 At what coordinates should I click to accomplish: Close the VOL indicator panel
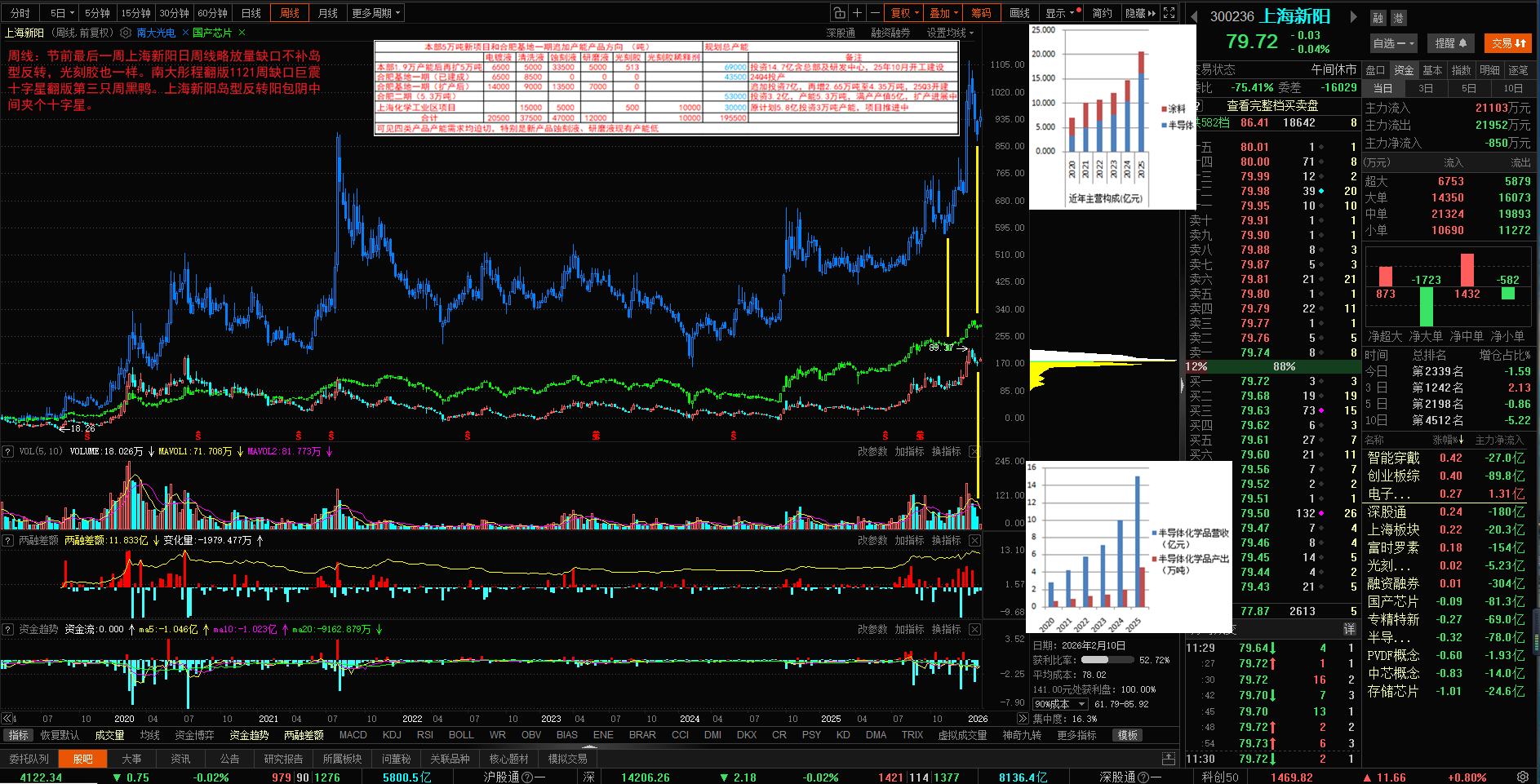[x=974, y=451]
